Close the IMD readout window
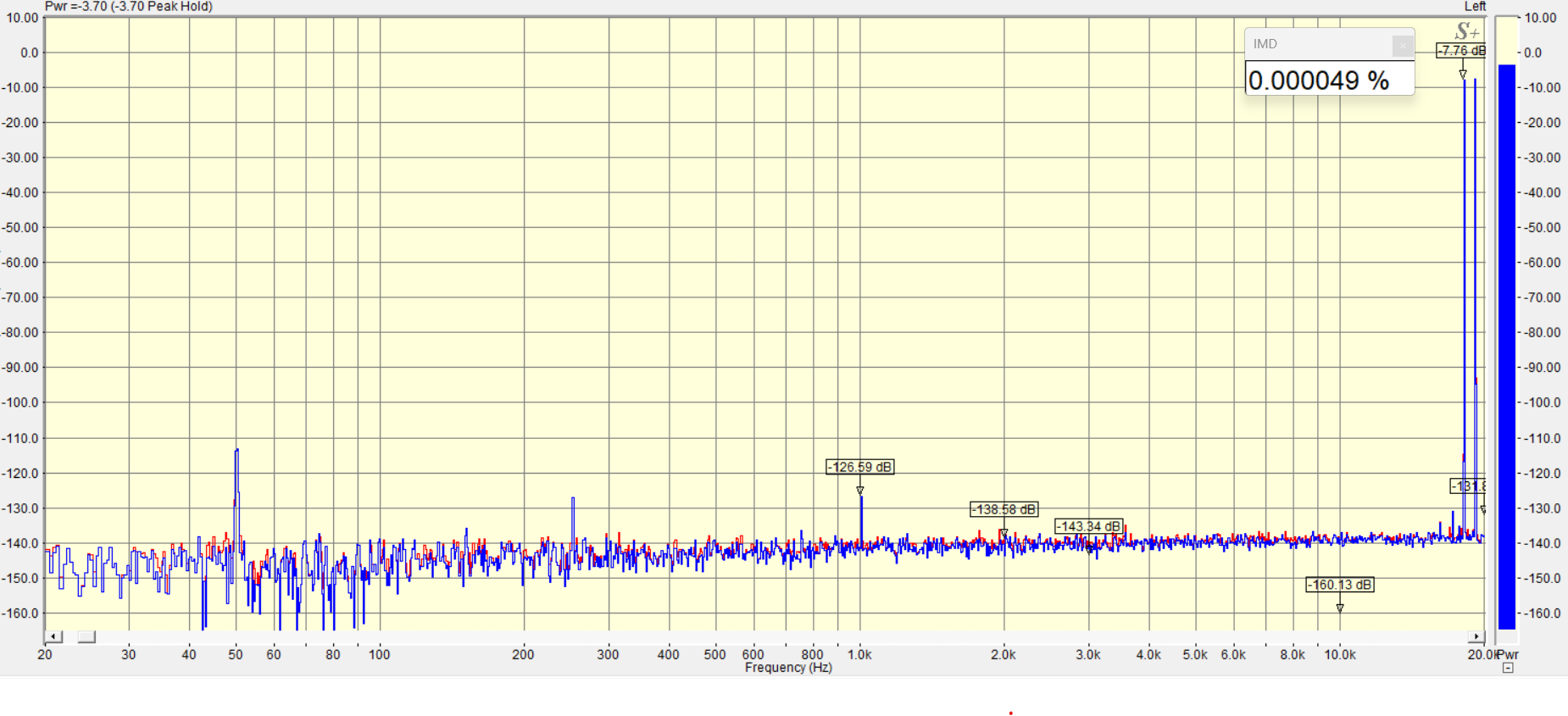The image size is (1568, 716). coord(1402,45)
